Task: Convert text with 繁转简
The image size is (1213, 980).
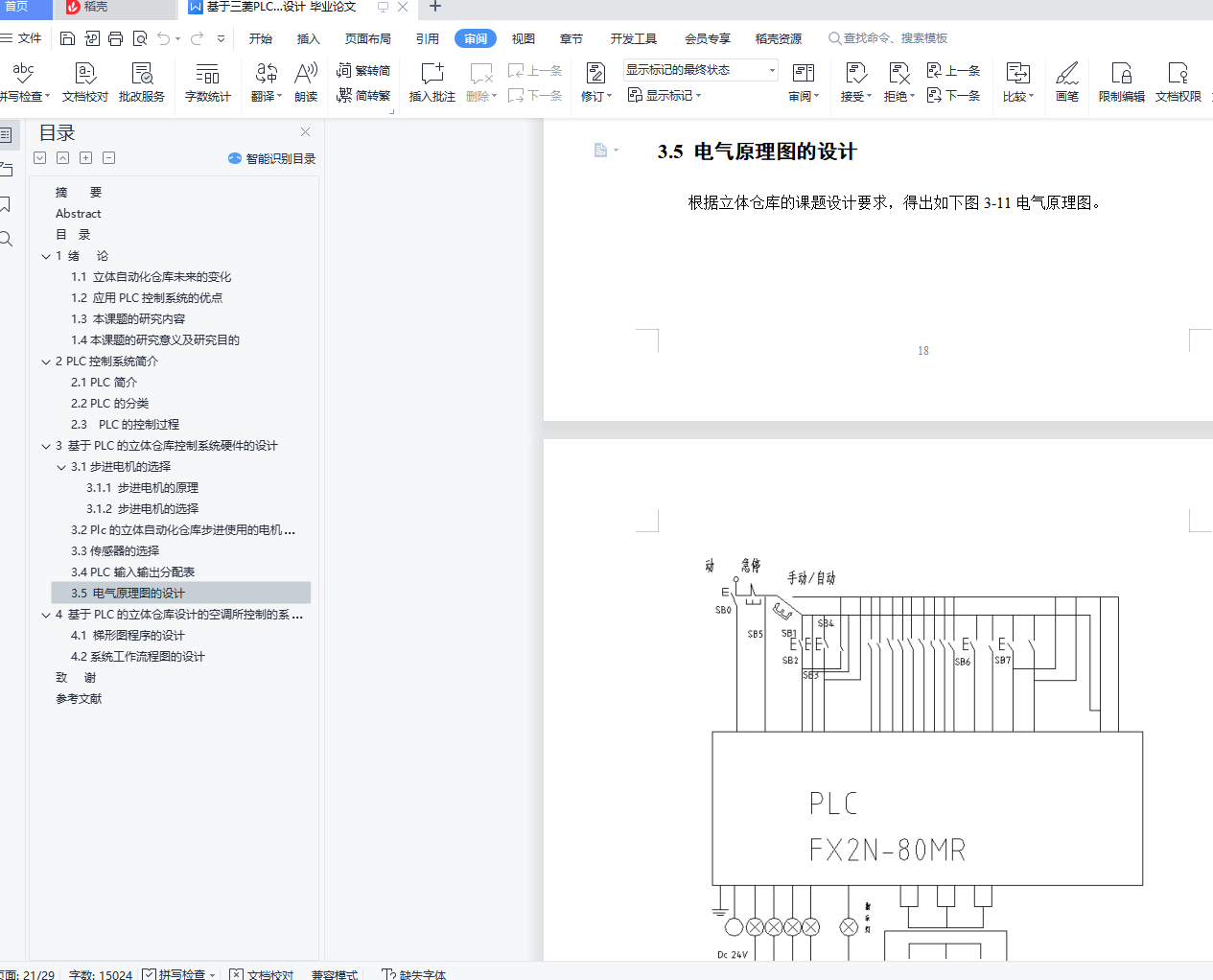Action: [x=363, y=71]
